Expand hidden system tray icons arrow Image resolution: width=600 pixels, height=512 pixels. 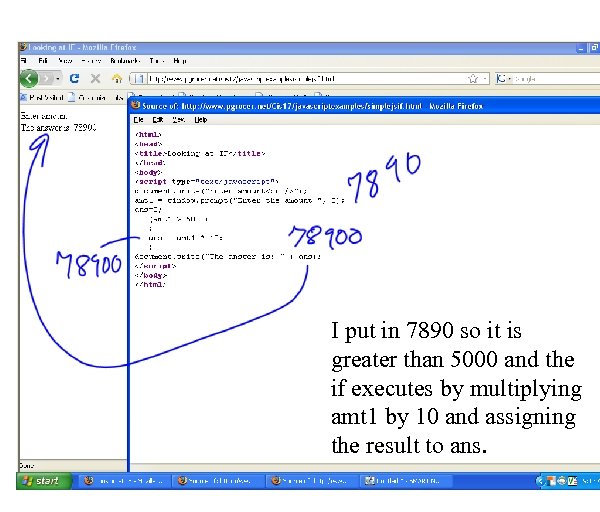click(x=540, y=481)
